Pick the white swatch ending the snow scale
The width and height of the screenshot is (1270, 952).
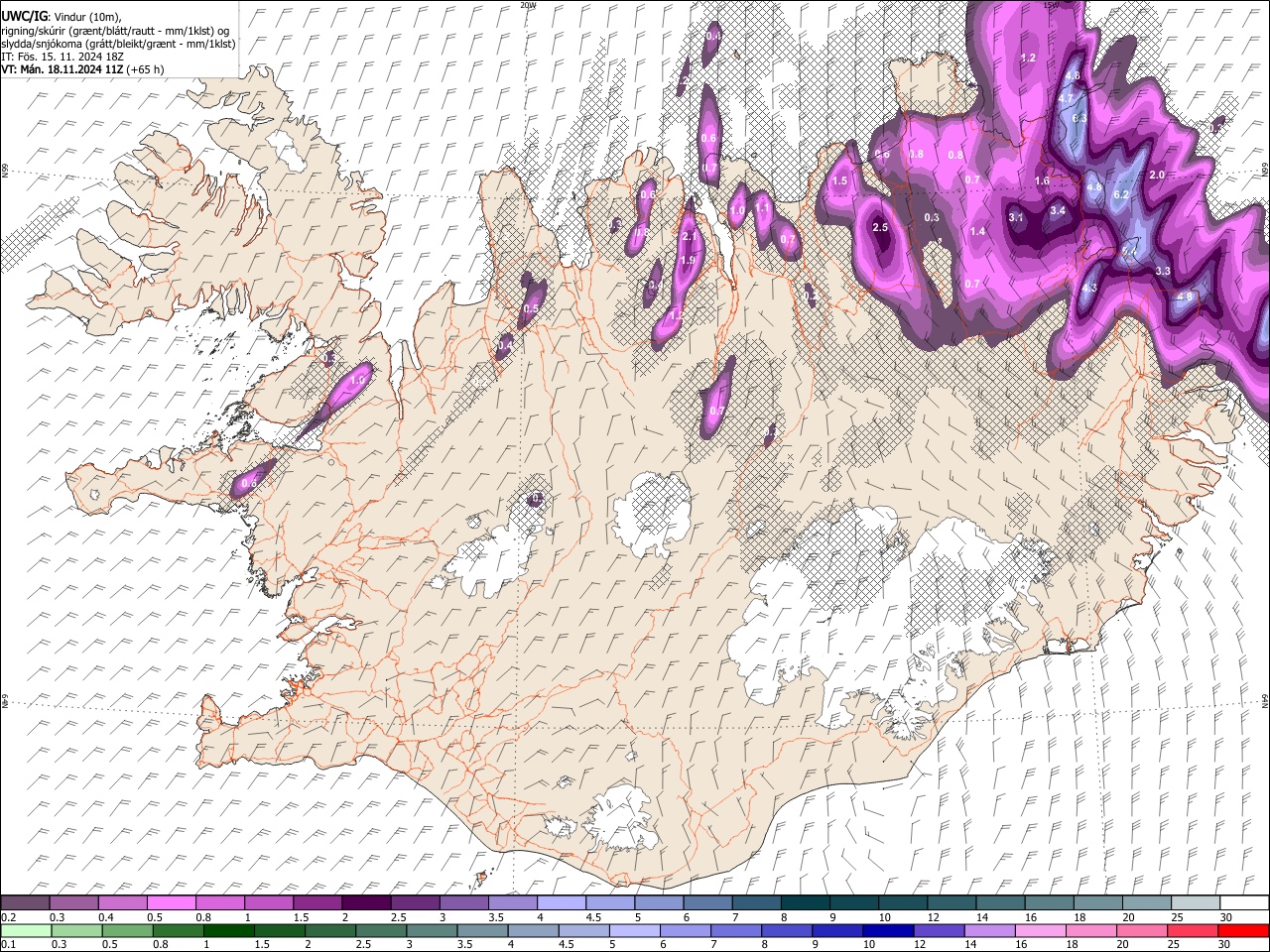(1243, 903)
